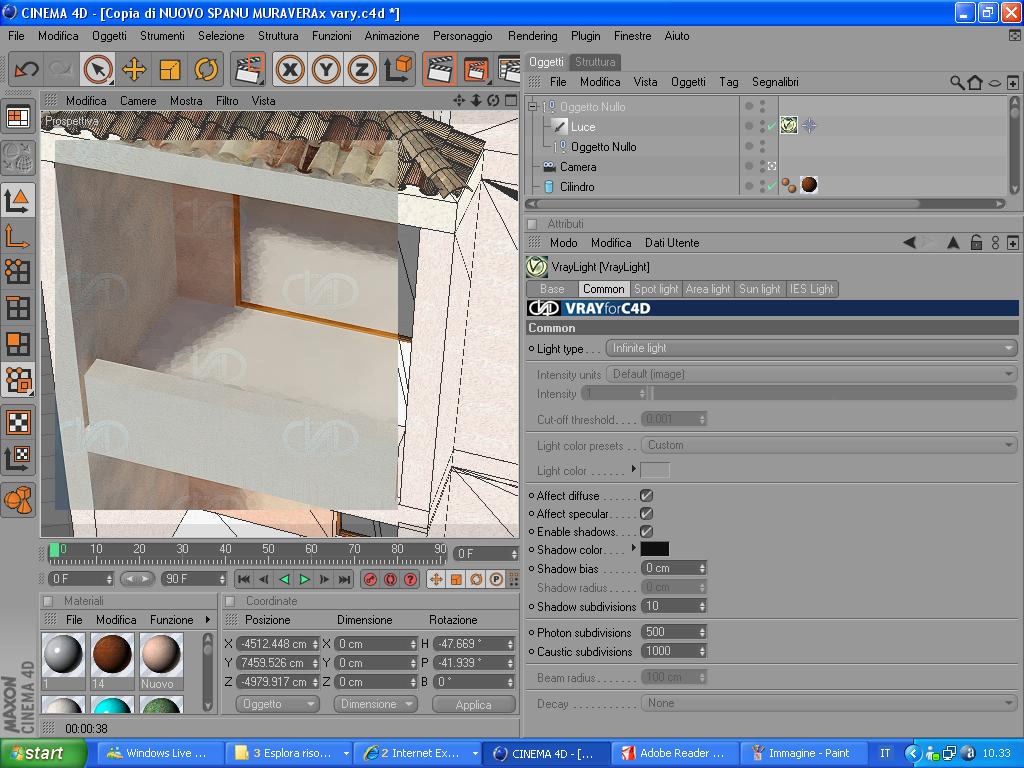Select the Scale tool
The height and width of the screenshot is (768, 1024).
point(170,69)
